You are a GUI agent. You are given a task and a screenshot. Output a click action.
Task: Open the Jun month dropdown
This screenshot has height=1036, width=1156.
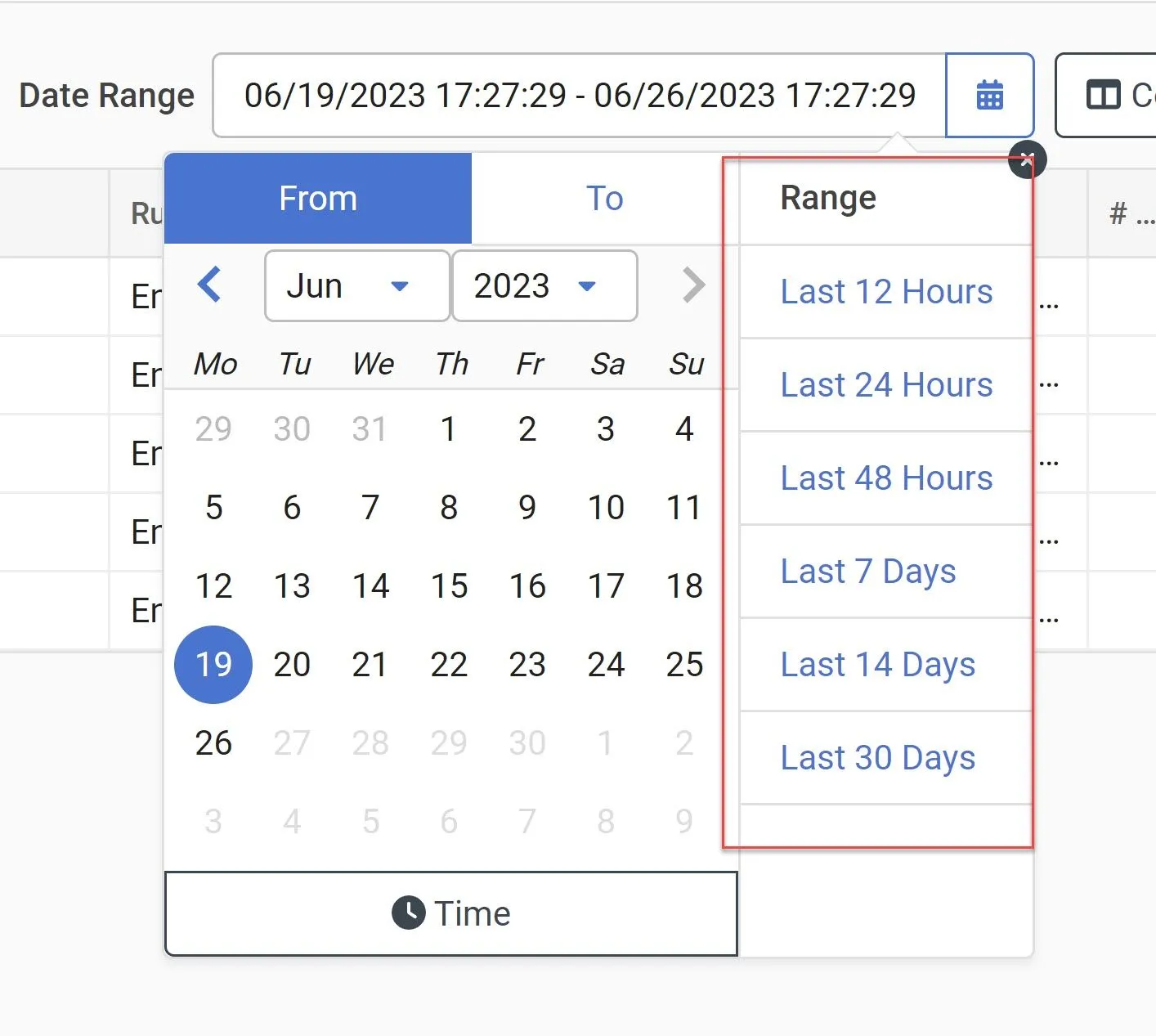[x=357, y=286]
